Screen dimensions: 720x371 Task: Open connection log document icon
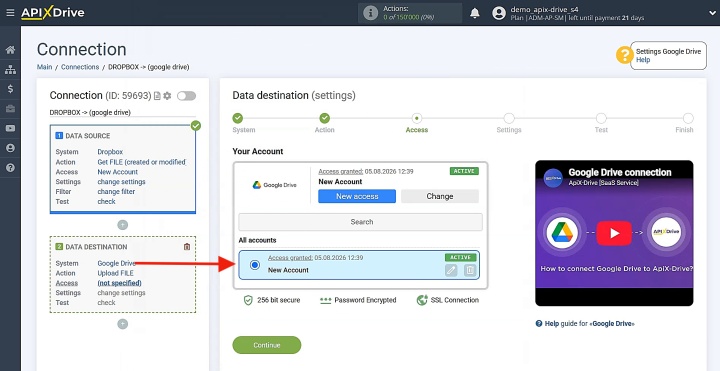point(157,96)
